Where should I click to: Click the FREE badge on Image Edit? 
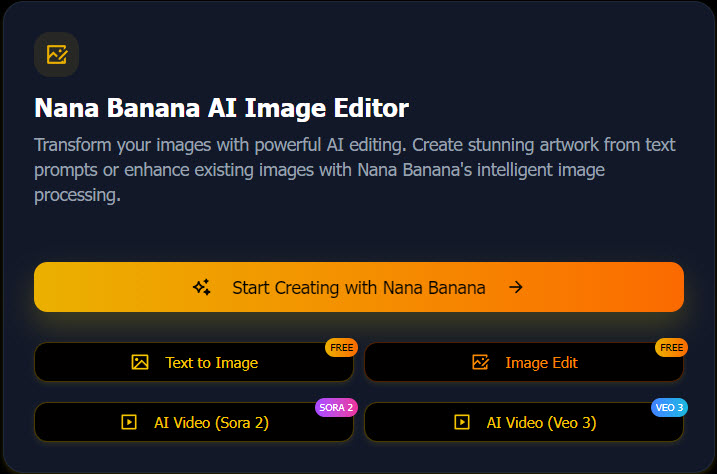(x=672, y=348)
